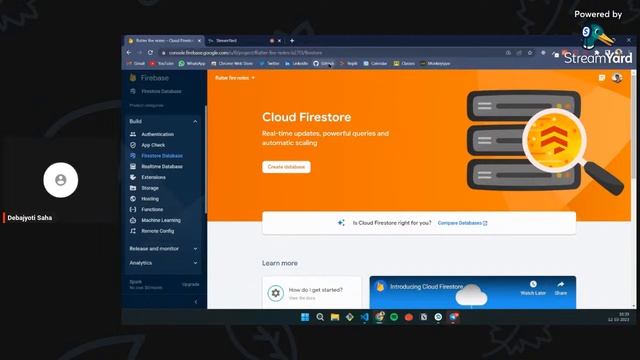Open the Compare Databases link
640x360 pixels.
(462, 223)
